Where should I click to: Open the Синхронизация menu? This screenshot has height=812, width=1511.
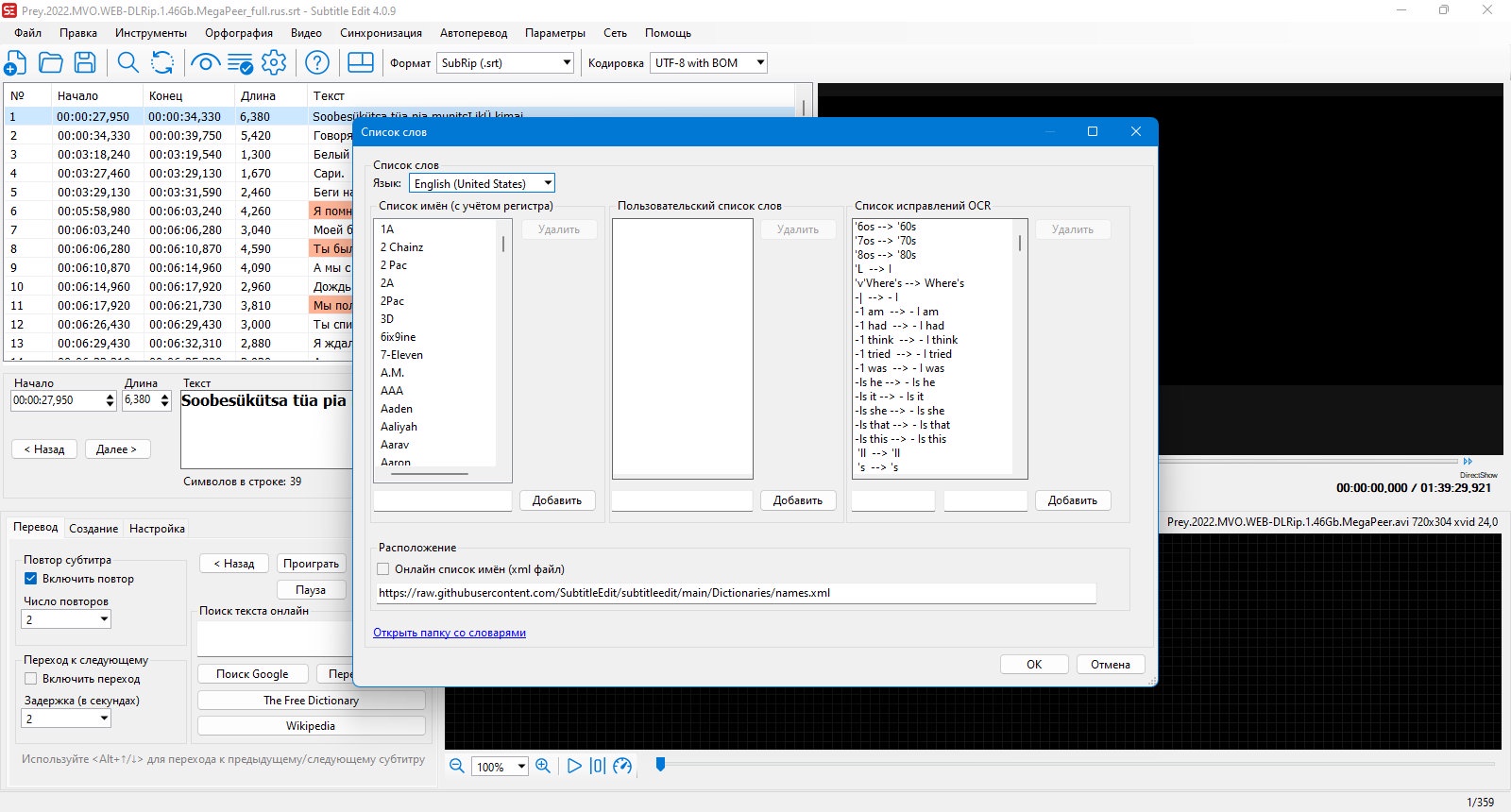(382, 33)
